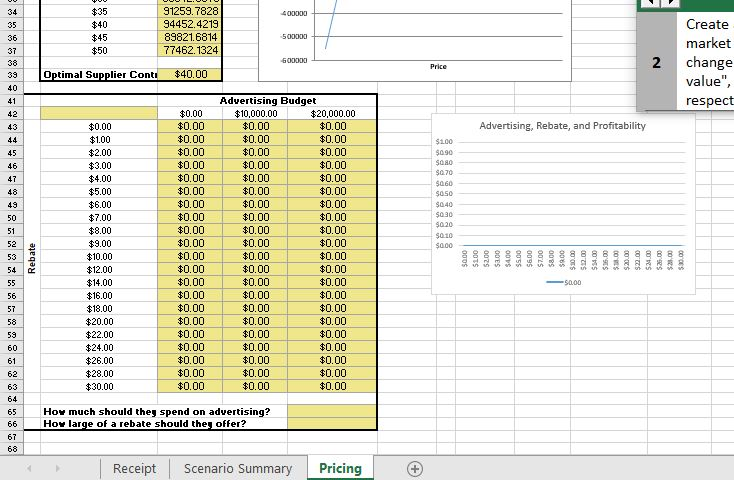The height and width of the screenshot is (480, 734).
Task: Click the Optimal Supplier Contract label cell
Action: click(99, 74)
